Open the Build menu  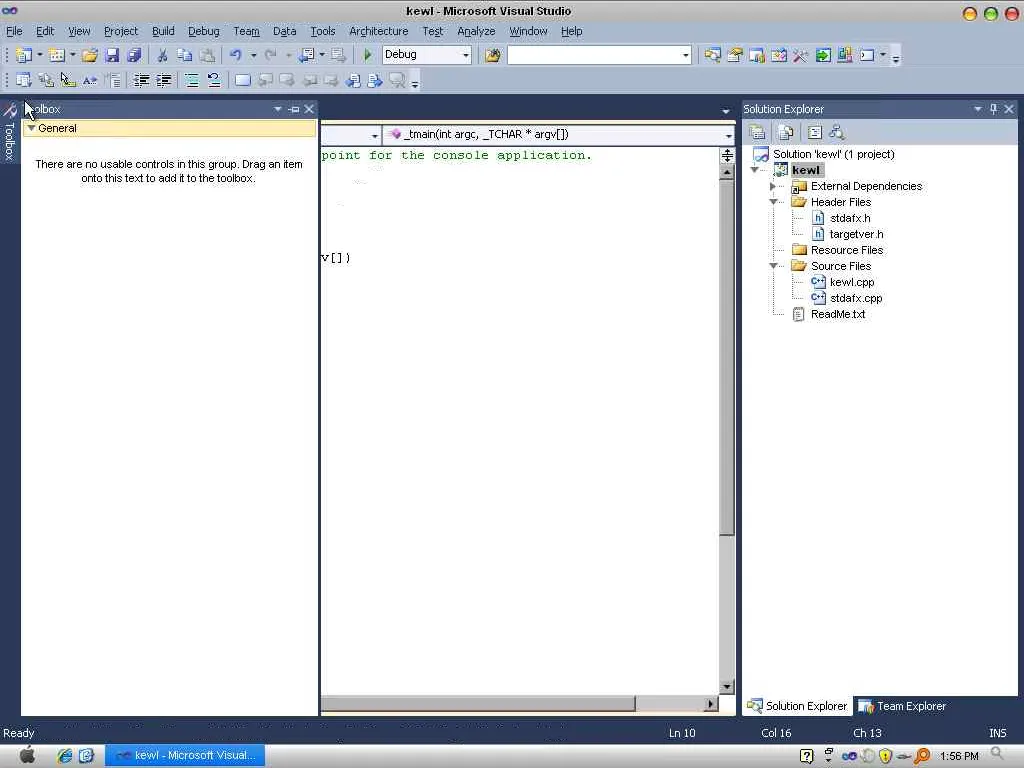(163, 31)
